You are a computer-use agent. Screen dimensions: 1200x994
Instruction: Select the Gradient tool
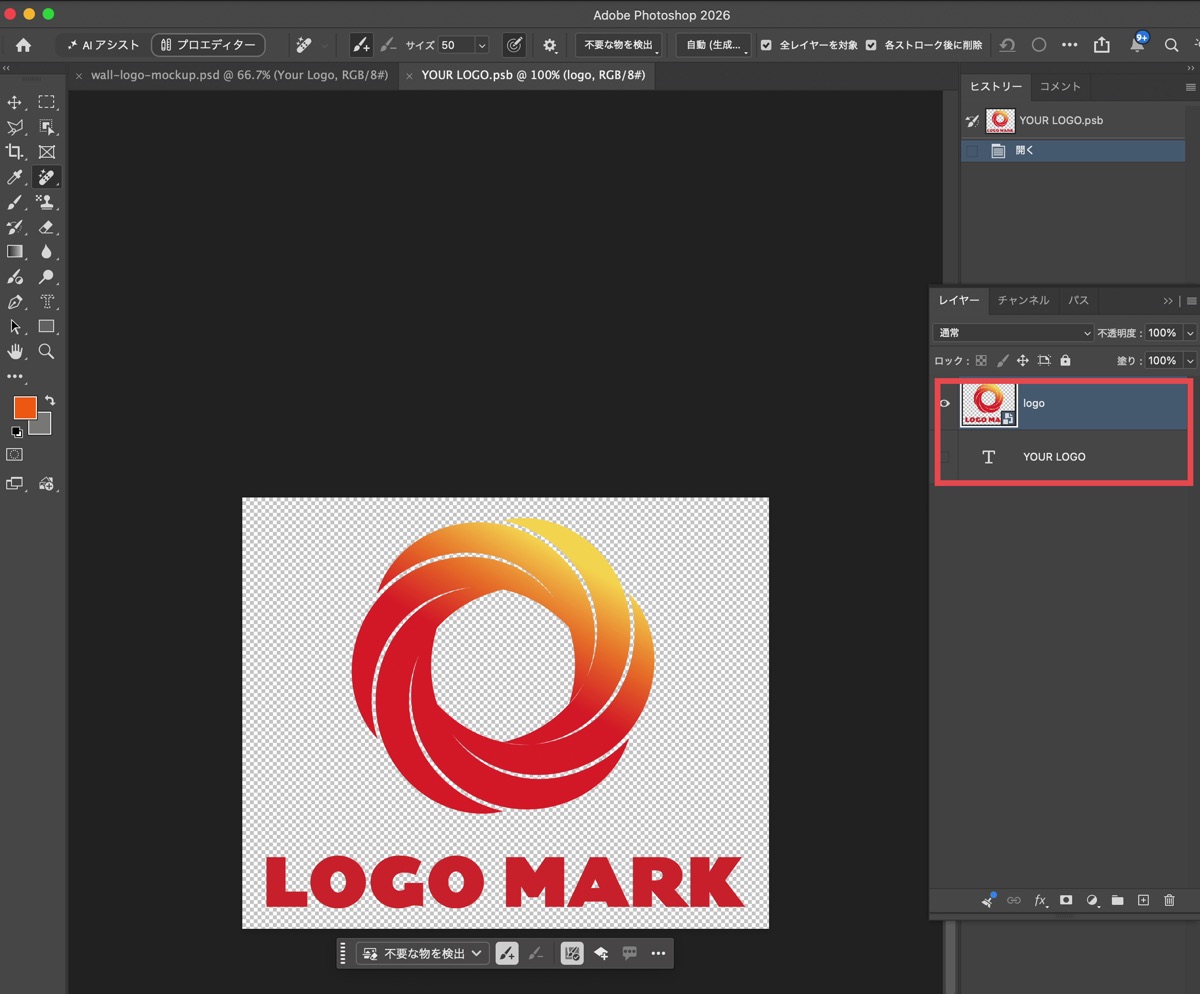click(x=15, y=252)
